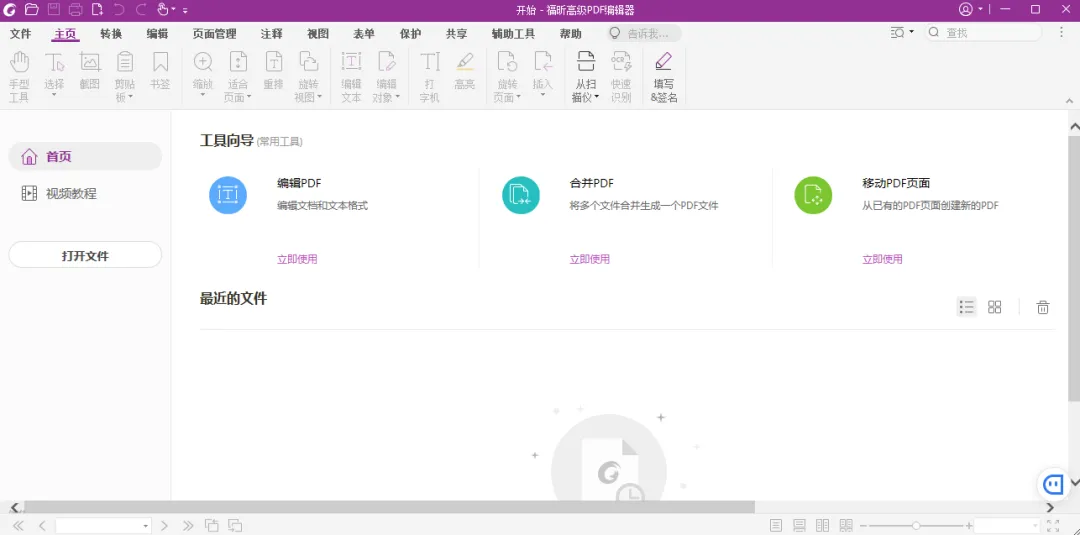Enable single page view in status bar
Screen dimensions: 1080x535
click(x=776, y=525)
